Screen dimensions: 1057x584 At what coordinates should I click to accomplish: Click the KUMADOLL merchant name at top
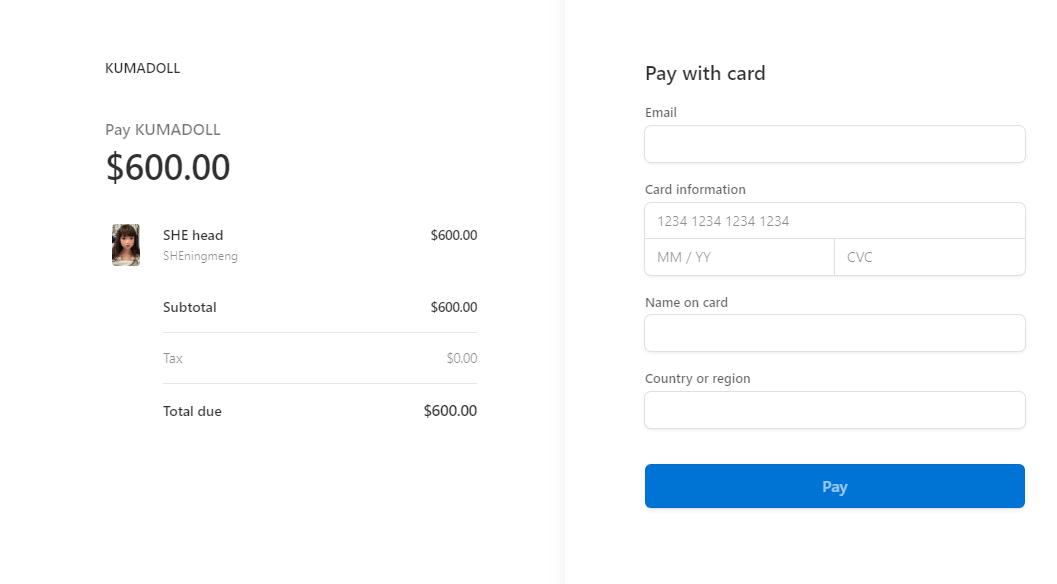coord(142,68)
